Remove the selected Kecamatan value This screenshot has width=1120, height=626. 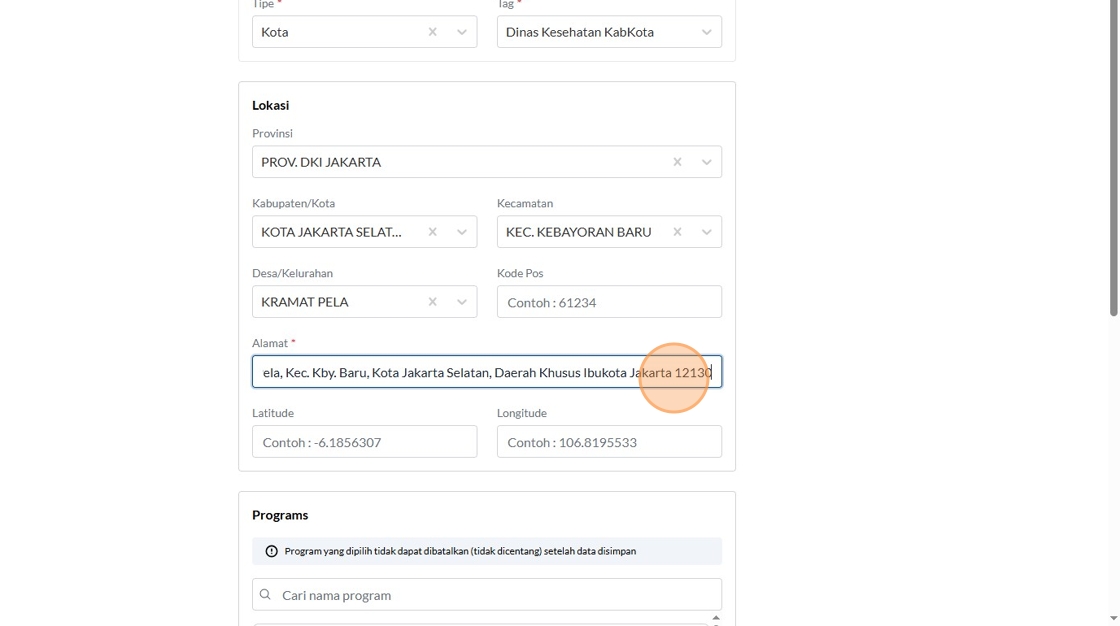(677, 232)
